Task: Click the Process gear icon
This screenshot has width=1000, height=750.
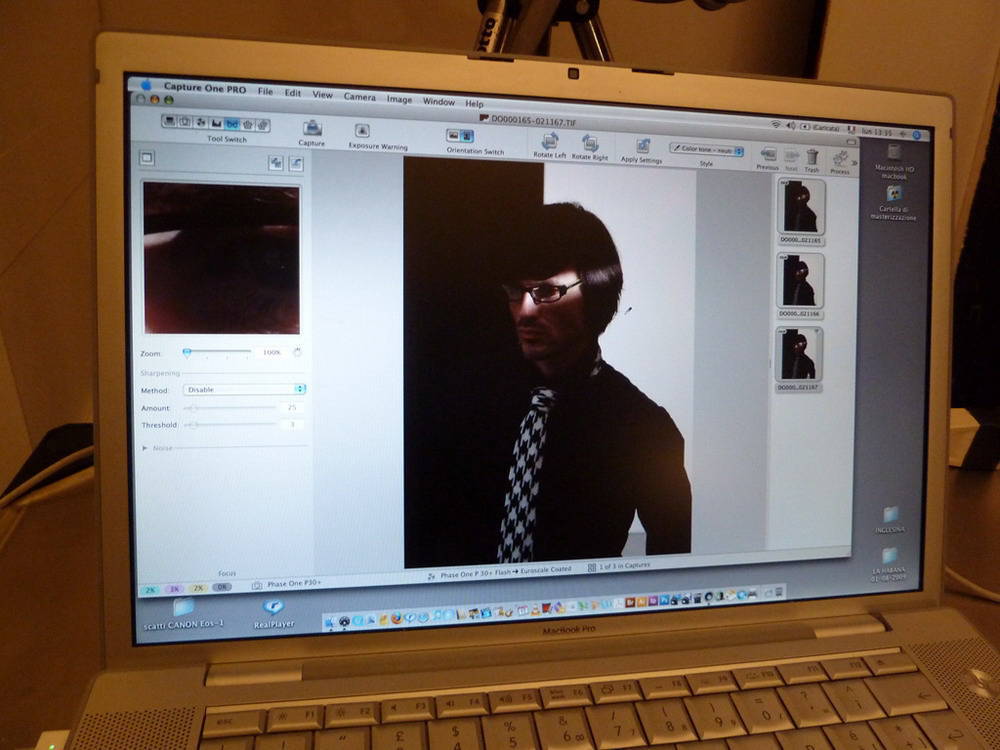Action: tap(841, 158)
